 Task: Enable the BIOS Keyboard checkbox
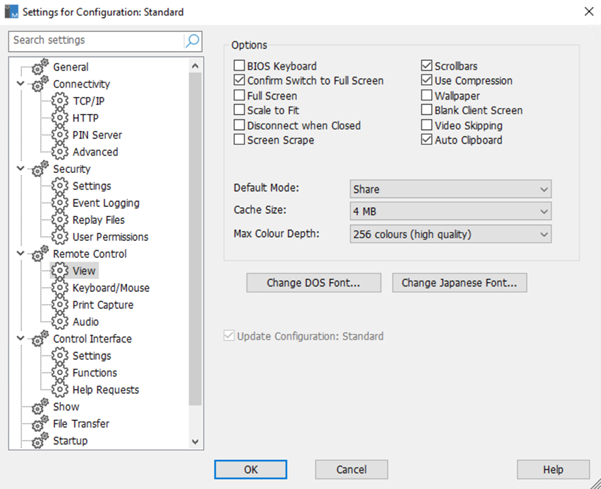click(x=239, y=65)
